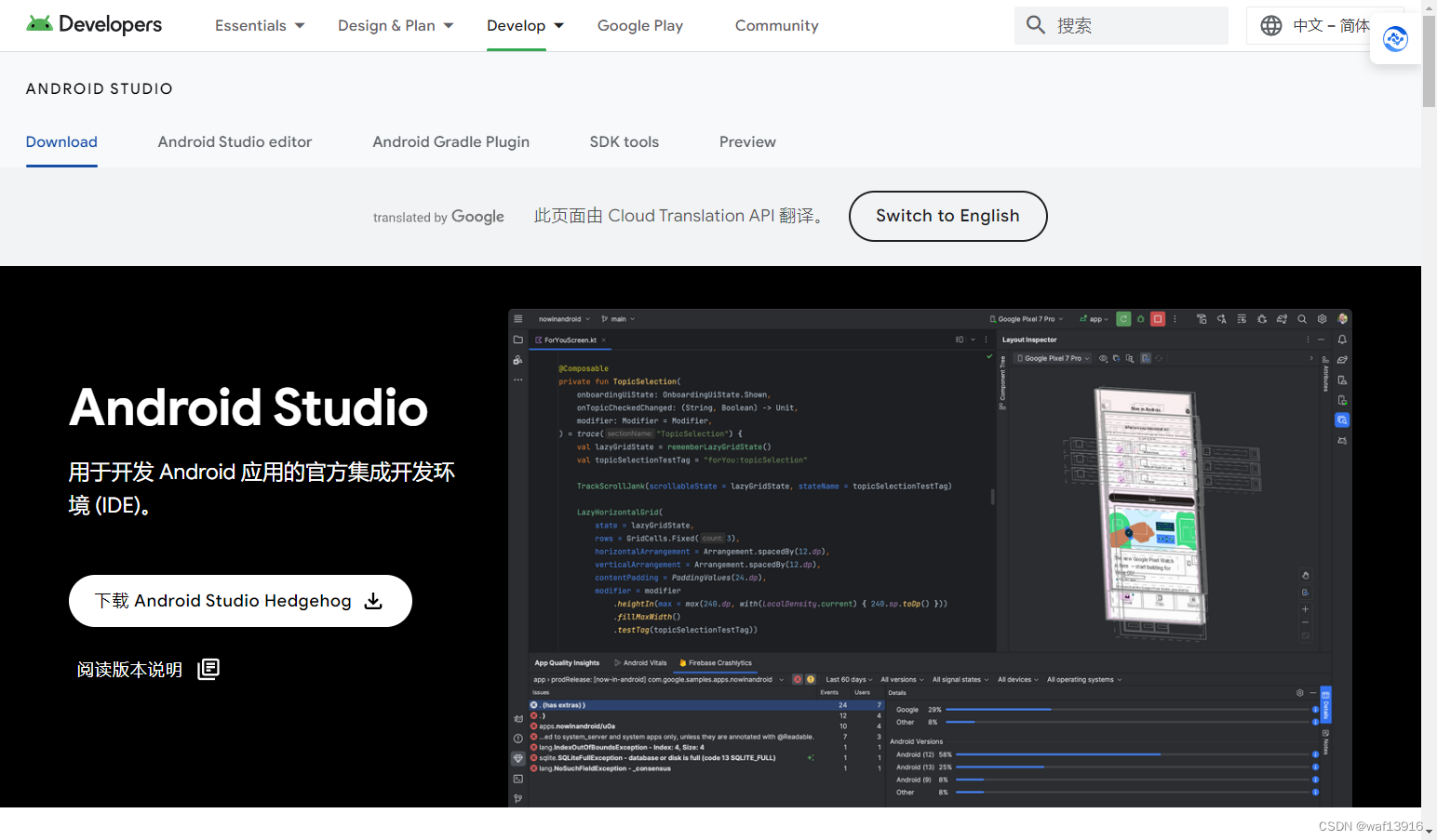
Task: Open the Google Play nav item
Action: click(640, 25)
